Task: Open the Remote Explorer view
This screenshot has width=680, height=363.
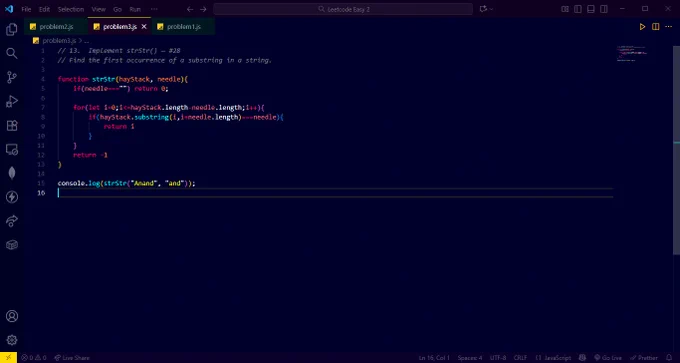Action: pos(12,150)
